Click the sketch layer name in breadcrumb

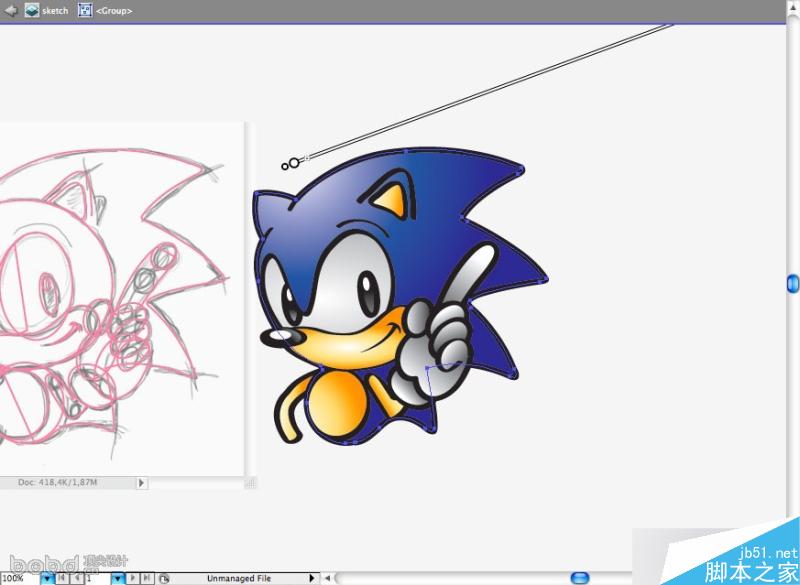pyautogui.click(x=55, y=10)
